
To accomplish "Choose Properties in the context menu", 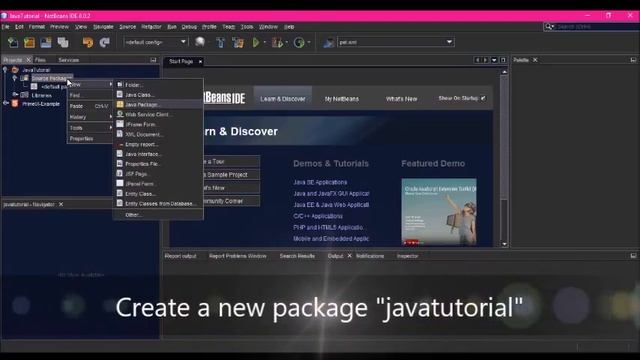I will (x=90, y=139).
